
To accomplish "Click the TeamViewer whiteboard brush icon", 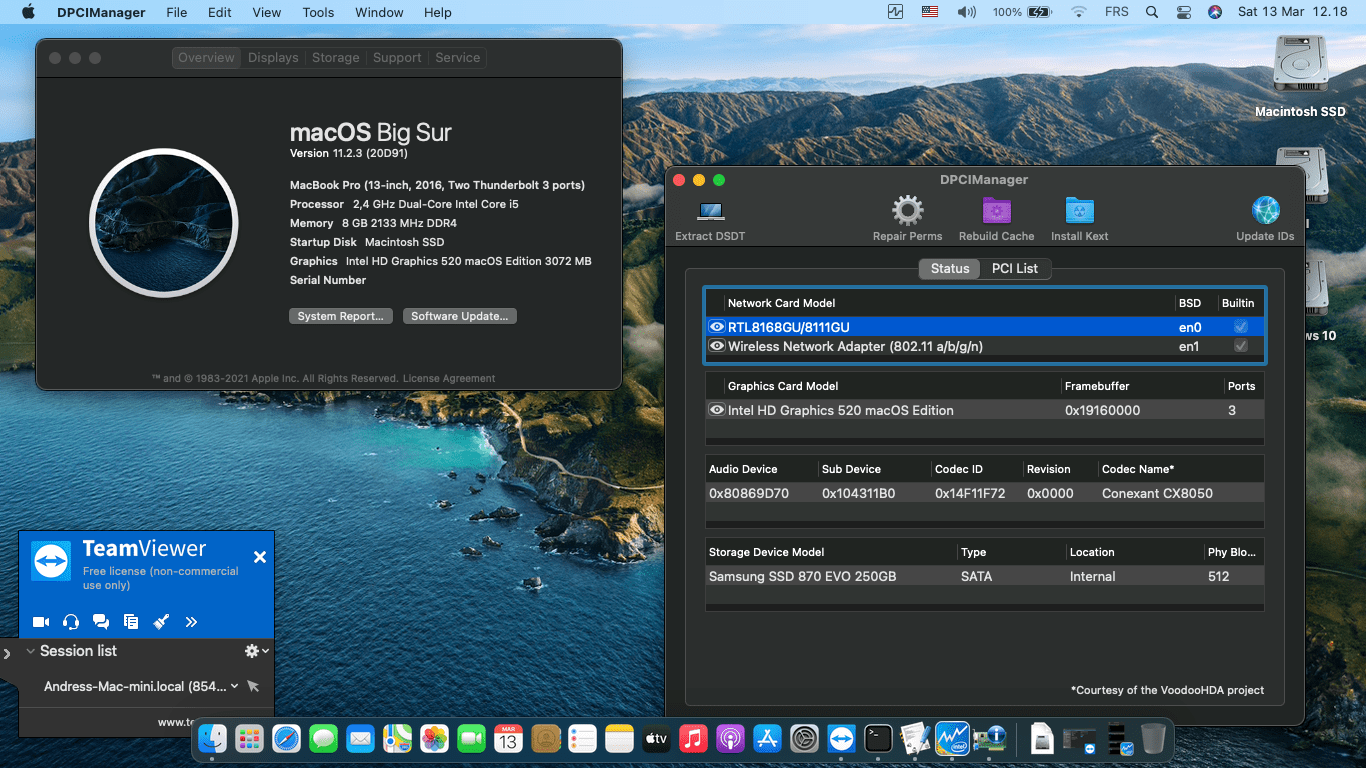I will pos(161,622).
